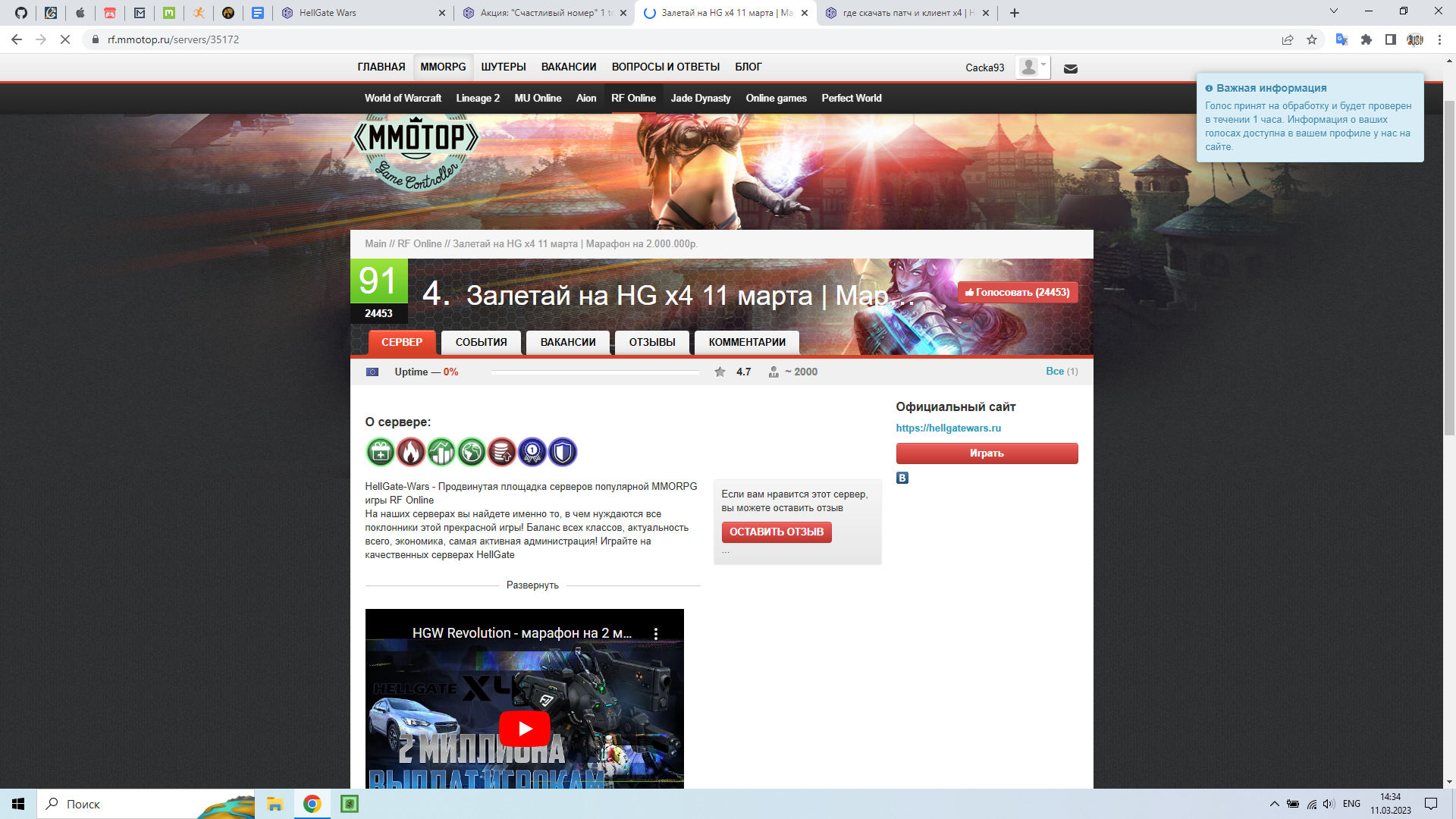The height and width of the screenshot is (819, 1456).
Task: Open the ОТЗЫВЫ tab
Action: point(652,343)
